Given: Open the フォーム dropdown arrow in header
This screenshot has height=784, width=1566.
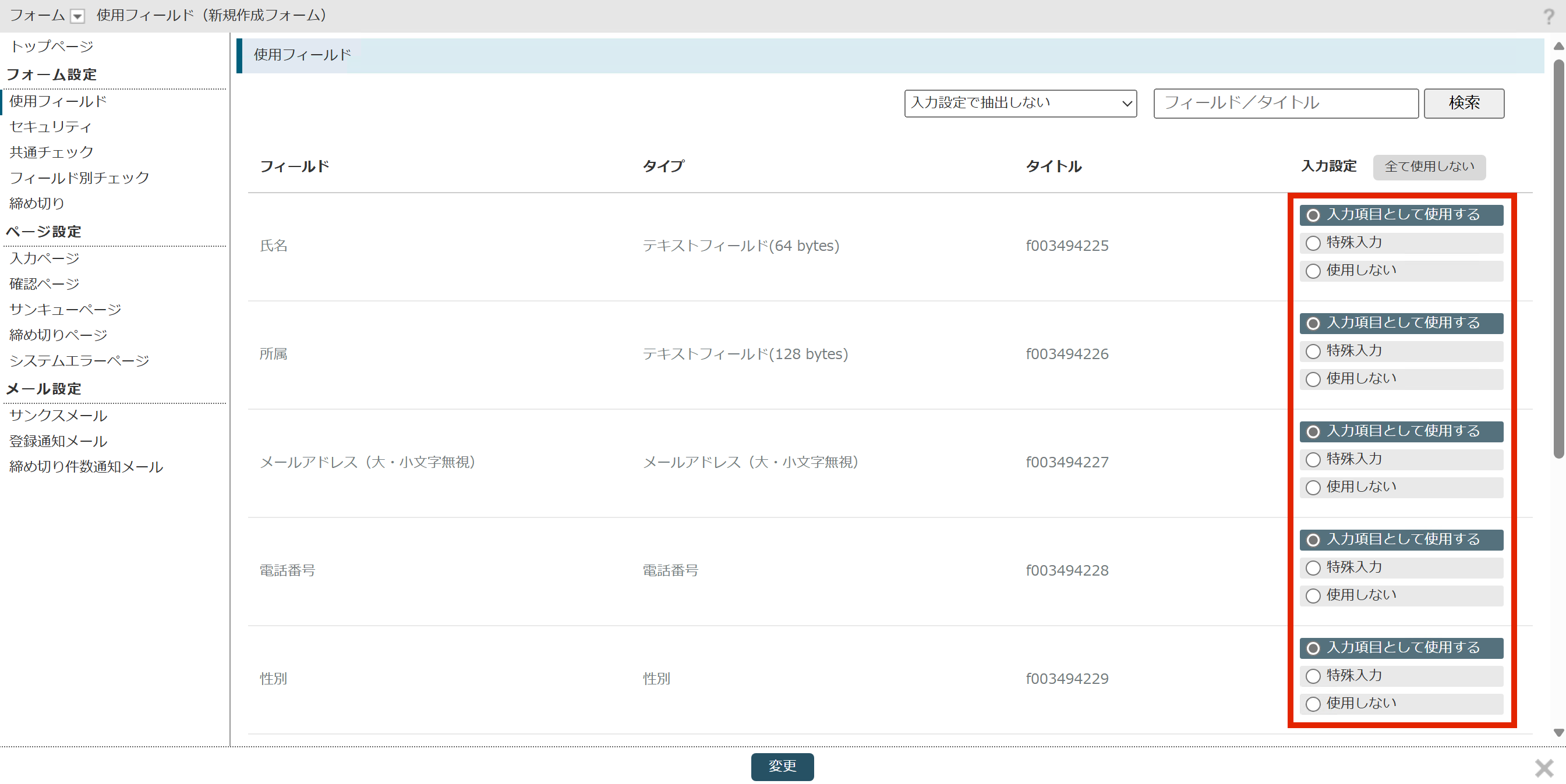Looking at the screenshot, I should click(x=77, y=16).
